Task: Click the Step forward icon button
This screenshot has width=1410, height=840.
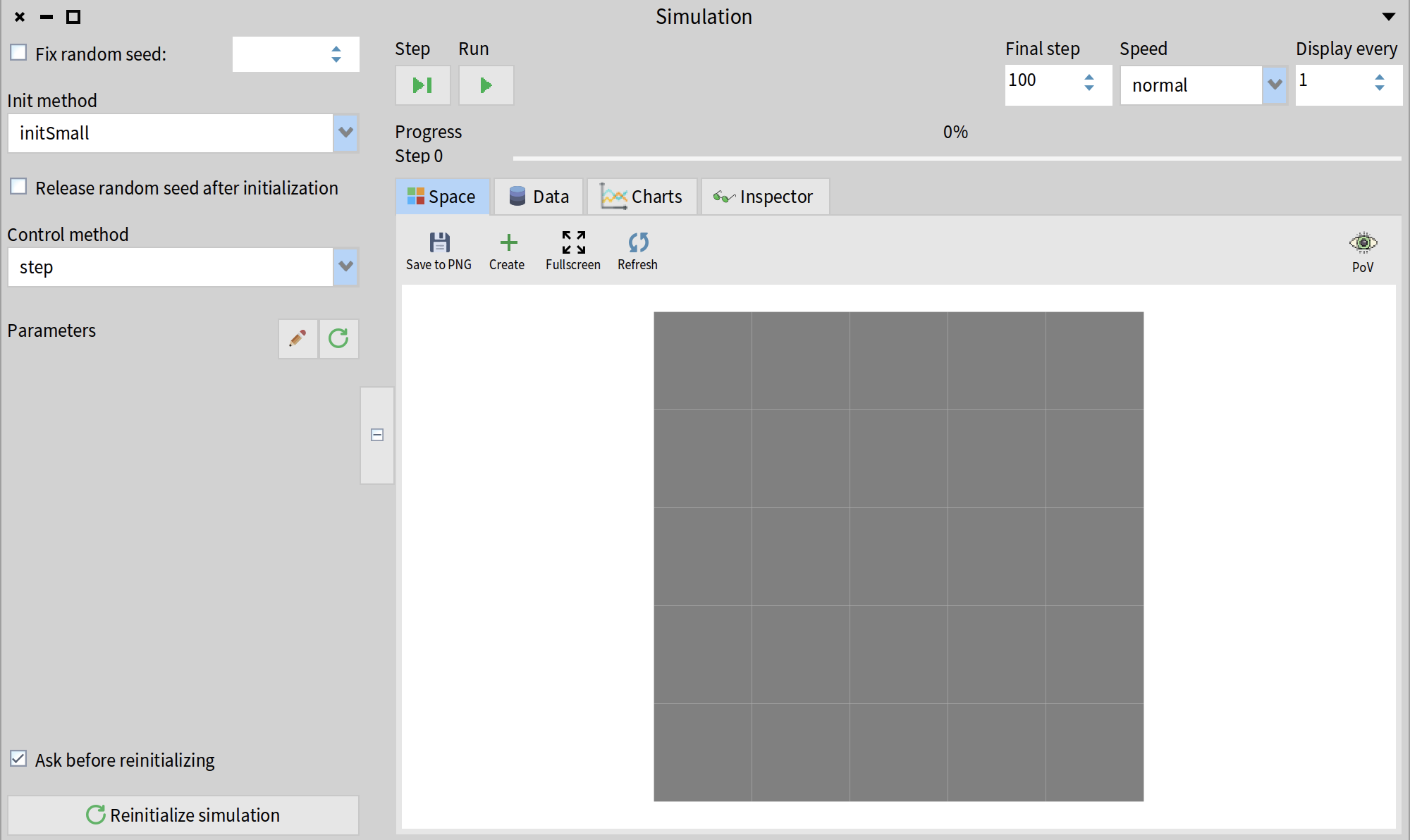Action: [422, 85]
